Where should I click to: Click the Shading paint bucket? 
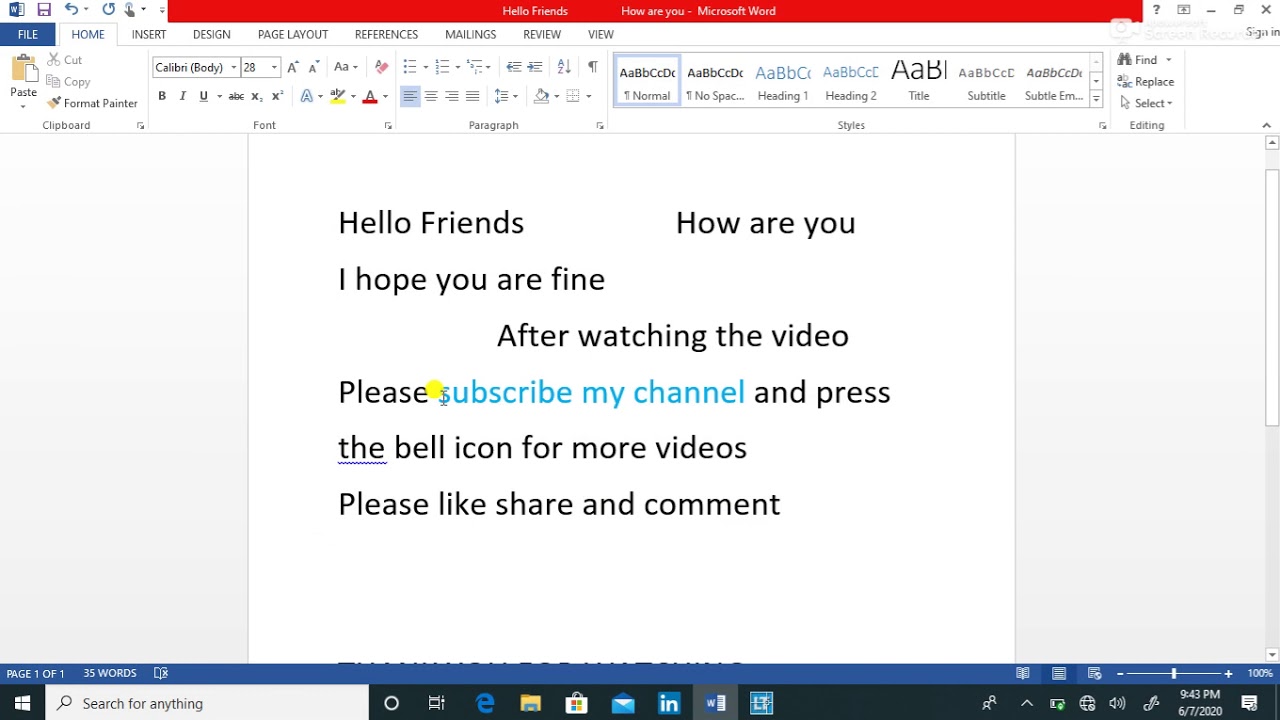[541, 96]
